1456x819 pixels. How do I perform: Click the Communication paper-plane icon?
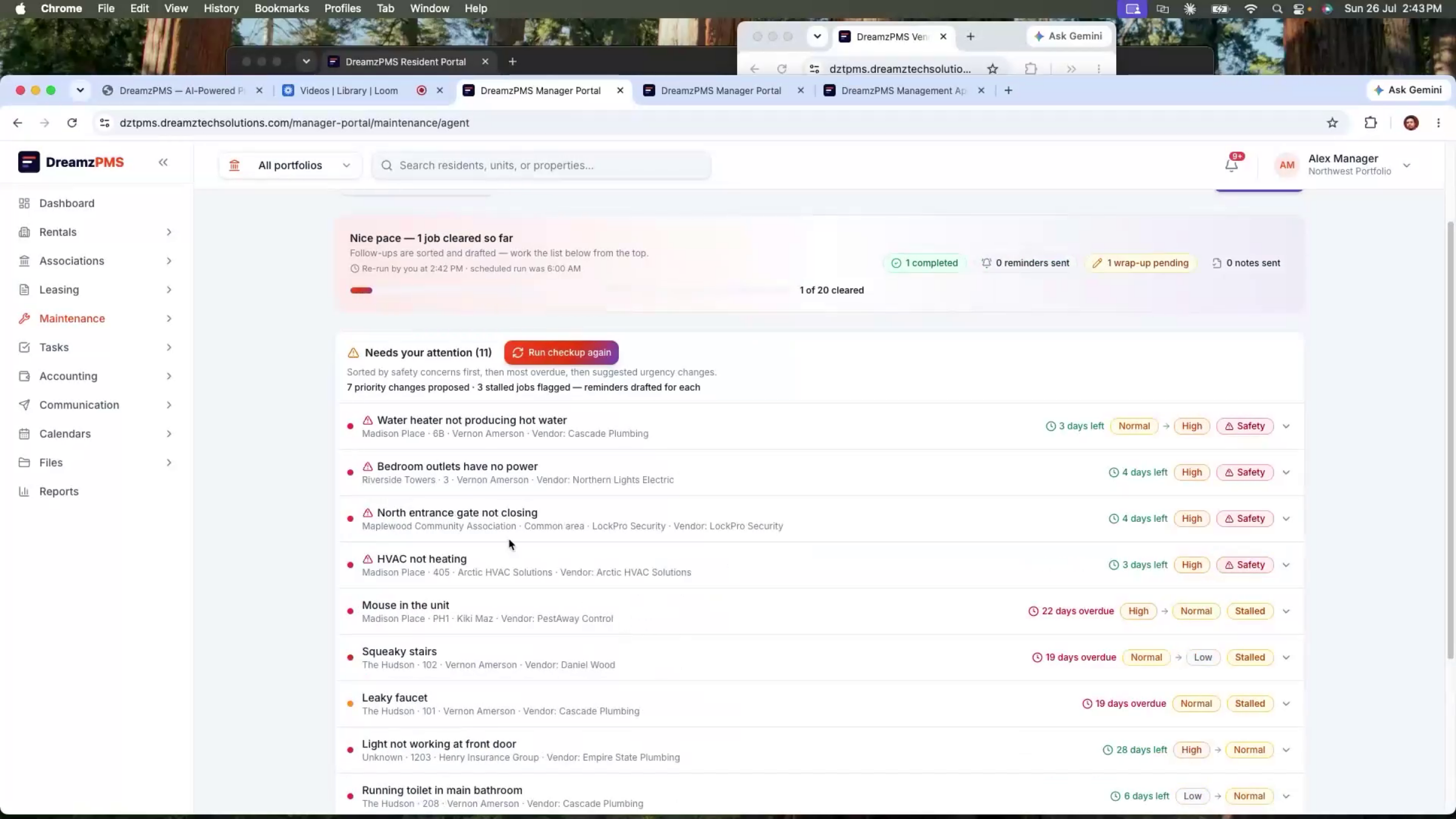point(24,405)
